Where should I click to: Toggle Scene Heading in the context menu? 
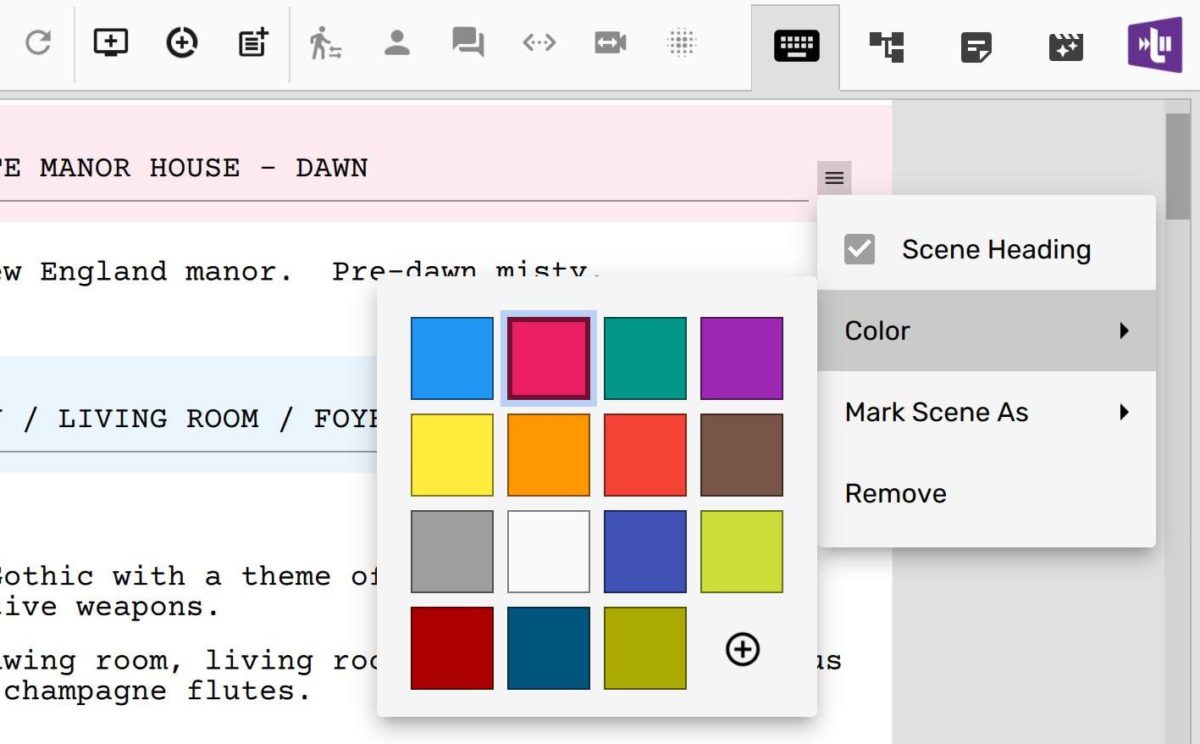point(996,249)
